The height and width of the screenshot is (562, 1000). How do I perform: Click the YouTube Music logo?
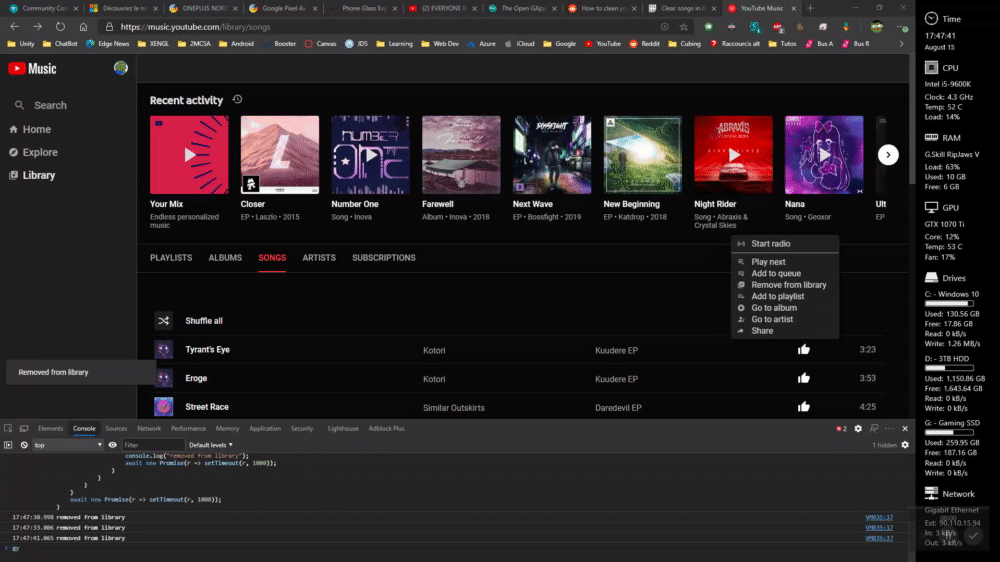coord(33,69)
